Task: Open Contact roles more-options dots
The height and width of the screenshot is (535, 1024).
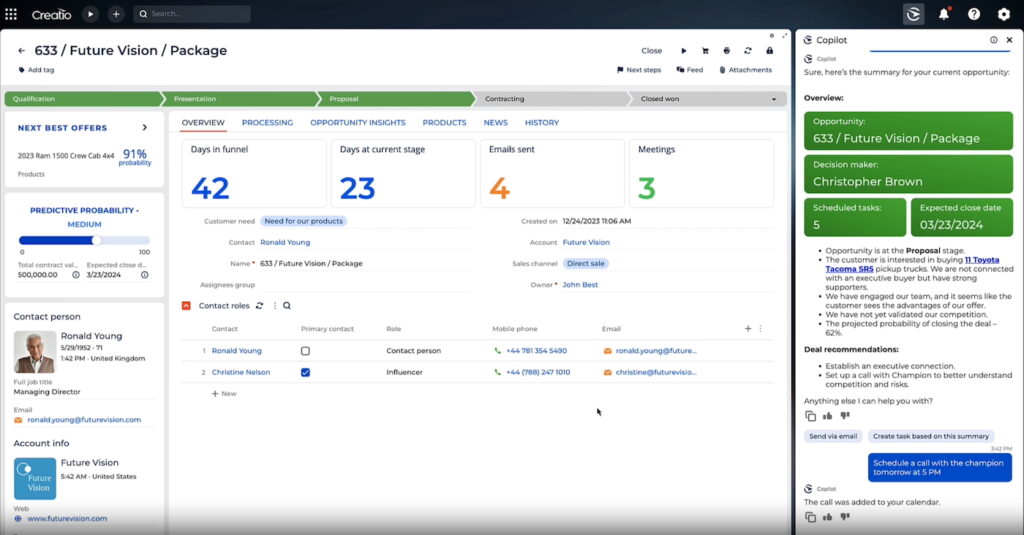Action: click(275, 306)
